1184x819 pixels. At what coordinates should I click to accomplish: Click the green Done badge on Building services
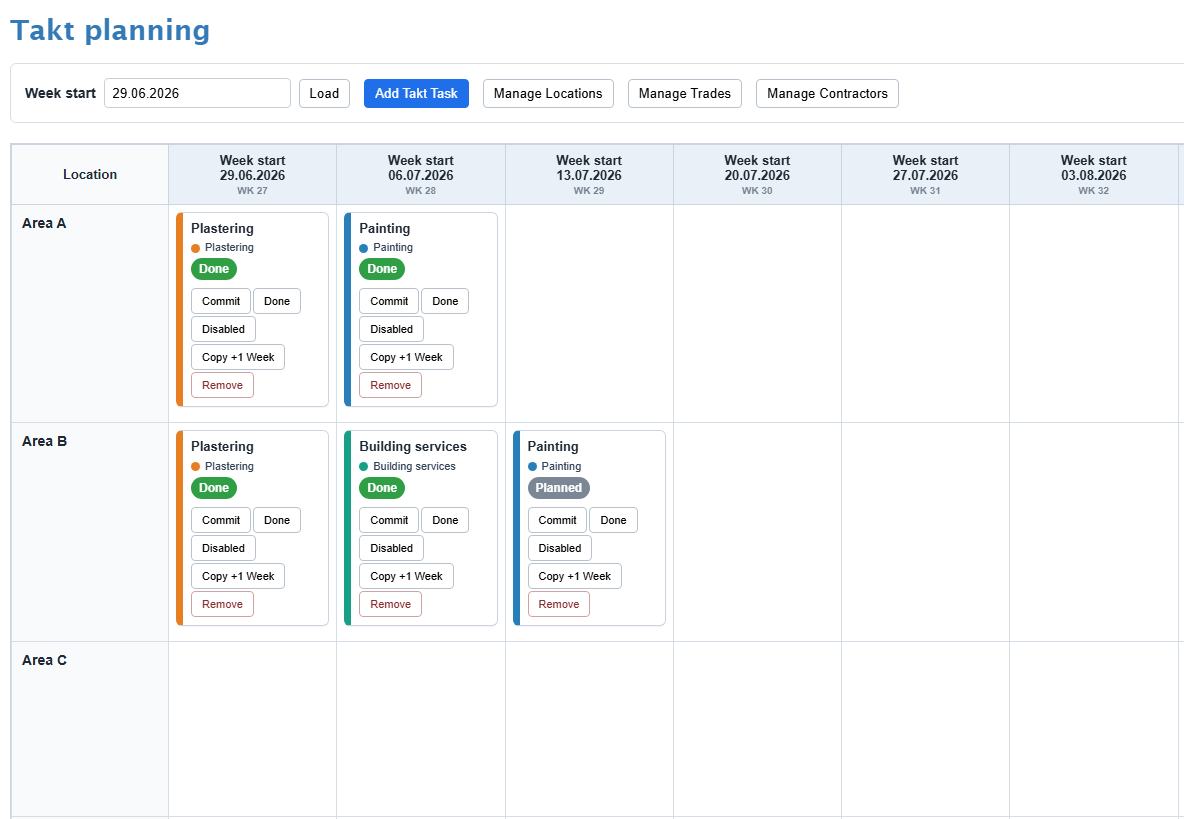pos(382,488)
